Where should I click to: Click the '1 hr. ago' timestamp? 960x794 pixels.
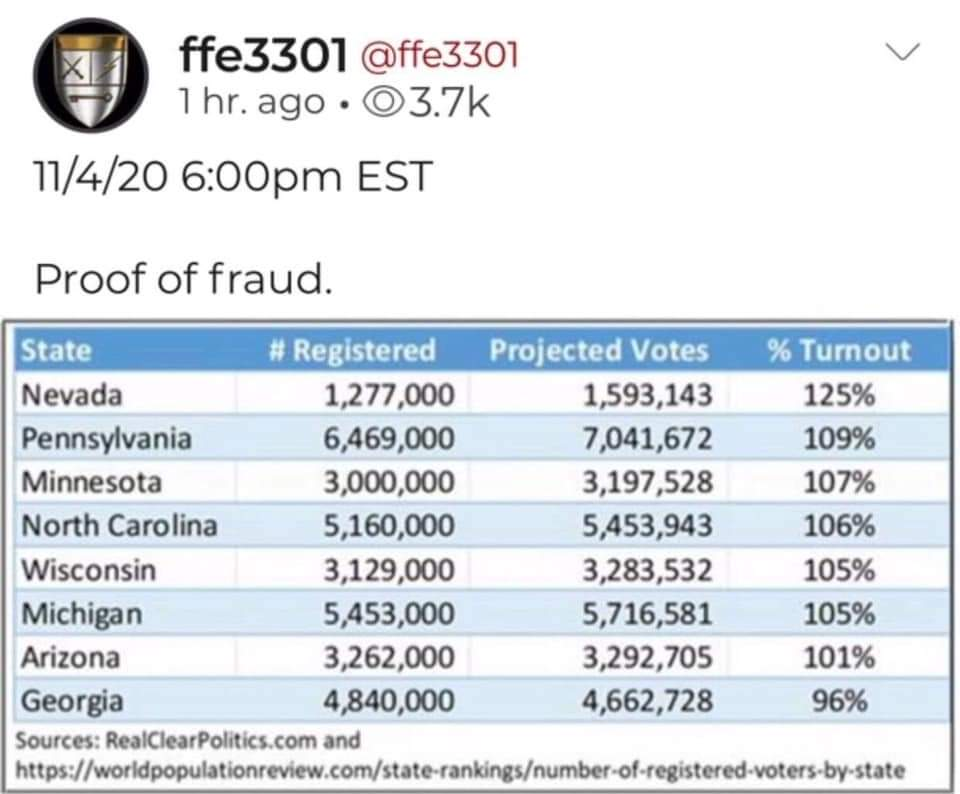click(x=251, y=103)
